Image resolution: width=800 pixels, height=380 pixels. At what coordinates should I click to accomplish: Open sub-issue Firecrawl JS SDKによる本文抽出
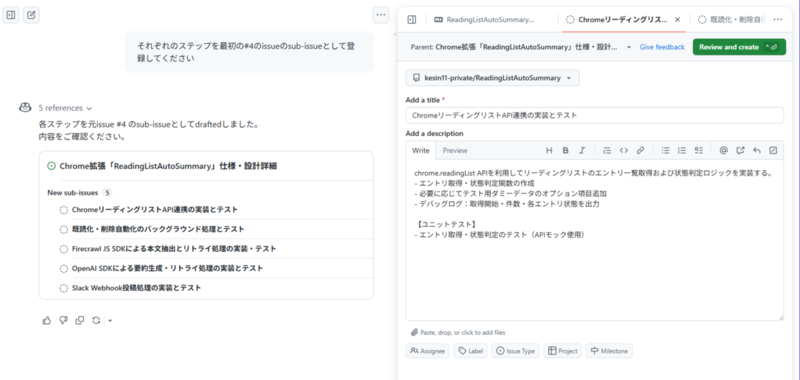point(174,249)
